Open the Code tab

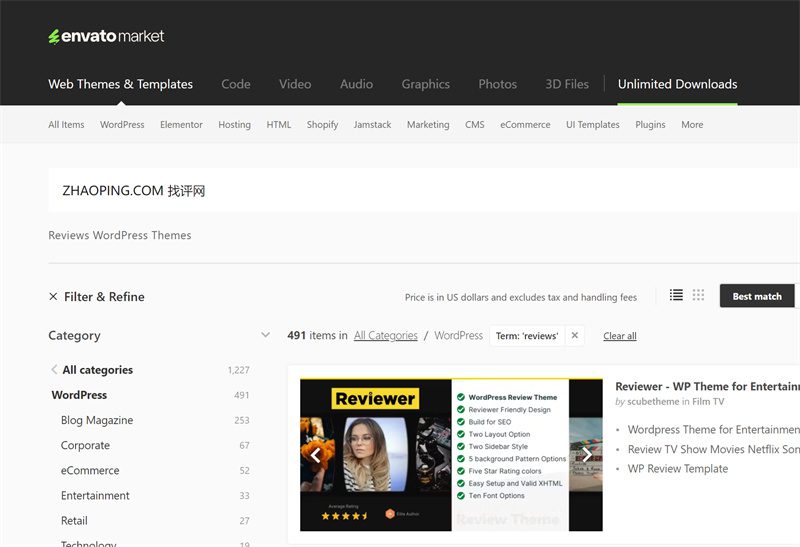tap(236, 84)
